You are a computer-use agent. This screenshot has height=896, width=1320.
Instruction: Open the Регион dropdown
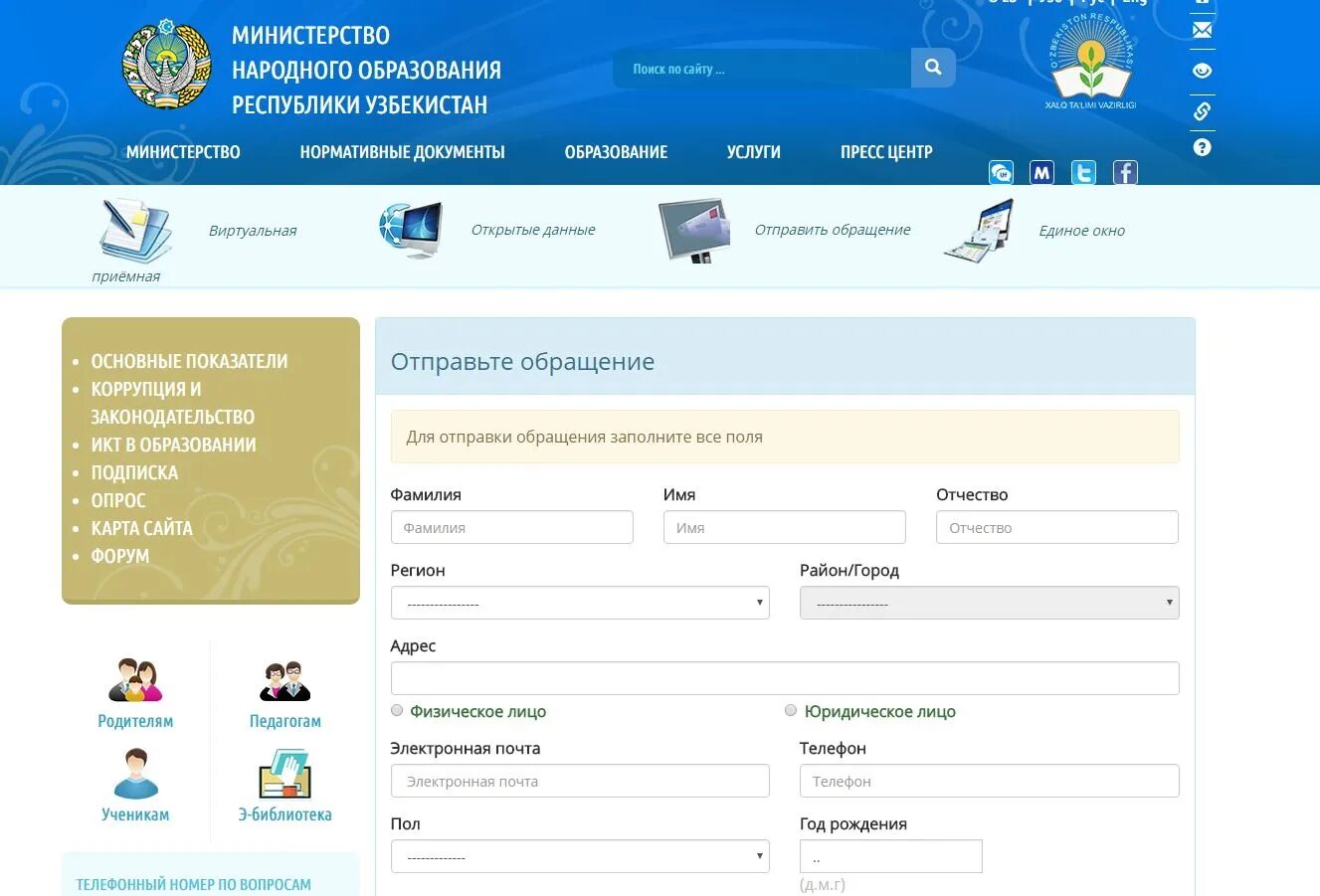(x=580, y=603)
